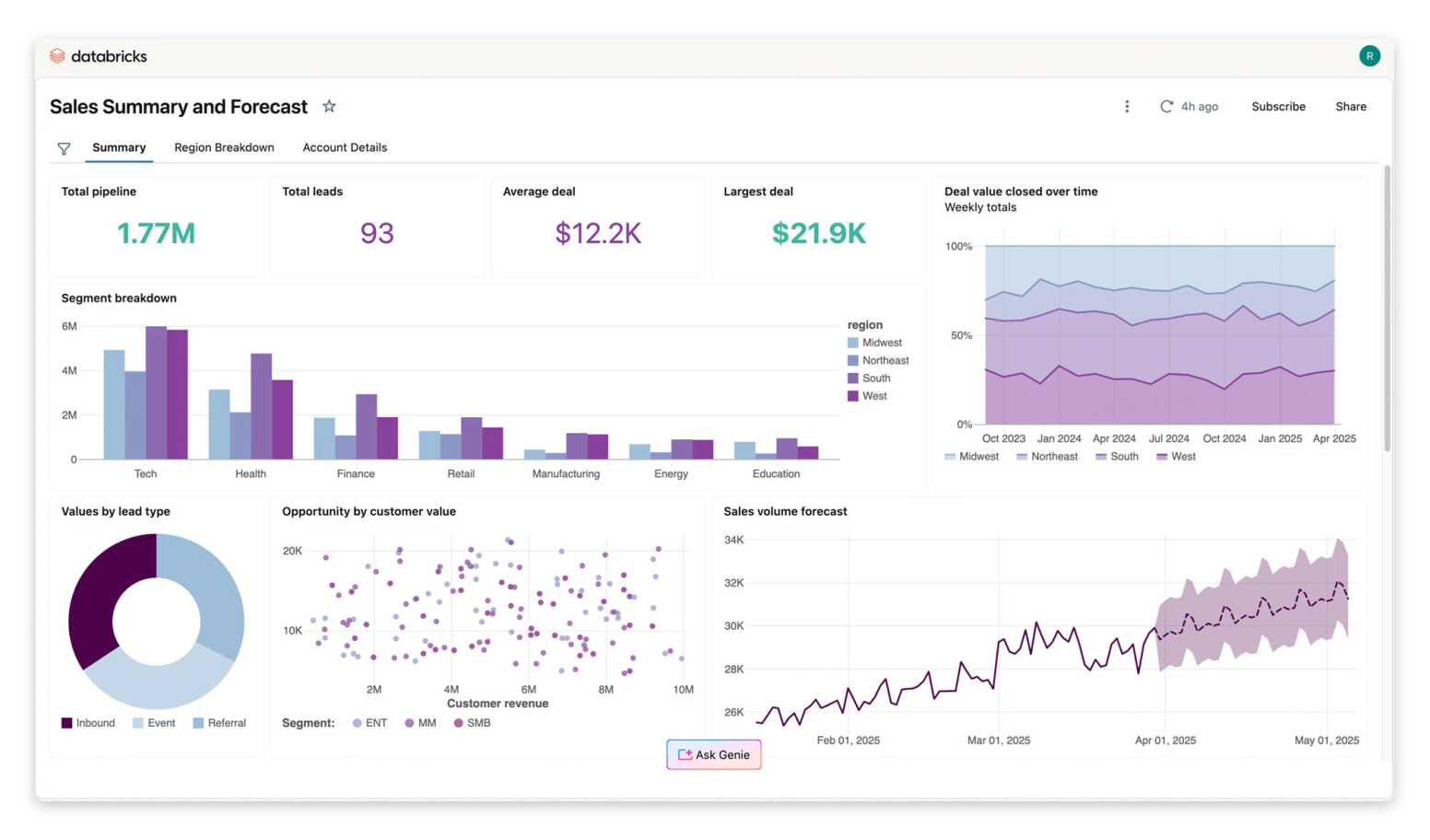
Task: Toggle South swatch in Segment breakdown legend
Action: [x=852, y=379]
